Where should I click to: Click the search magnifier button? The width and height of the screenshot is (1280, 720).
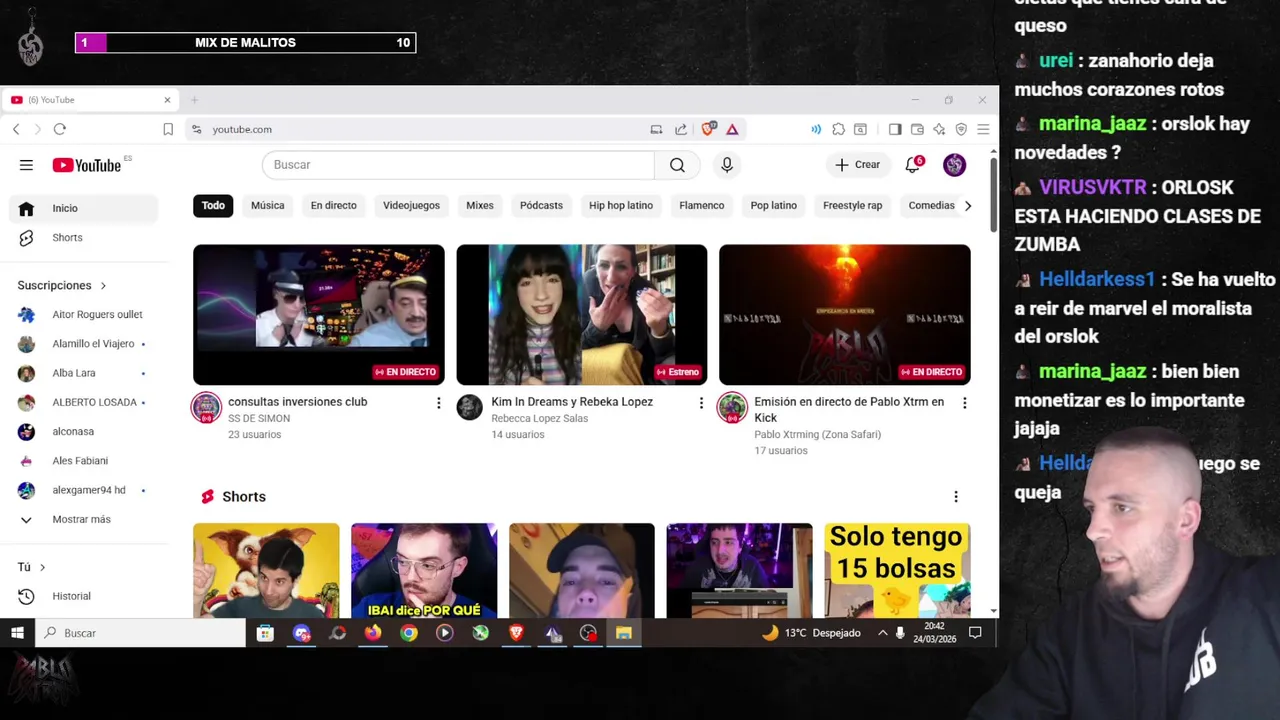(677, 165)
